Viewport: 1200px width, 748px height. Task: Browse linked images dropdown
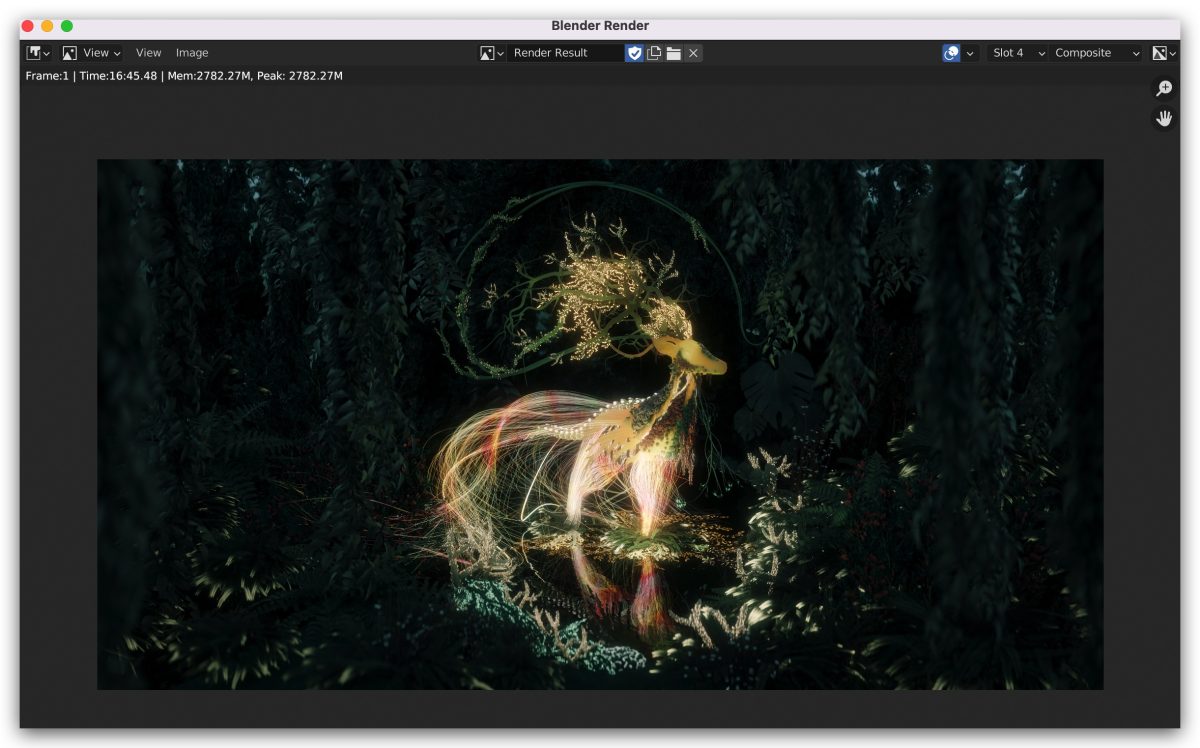[491, 53]
